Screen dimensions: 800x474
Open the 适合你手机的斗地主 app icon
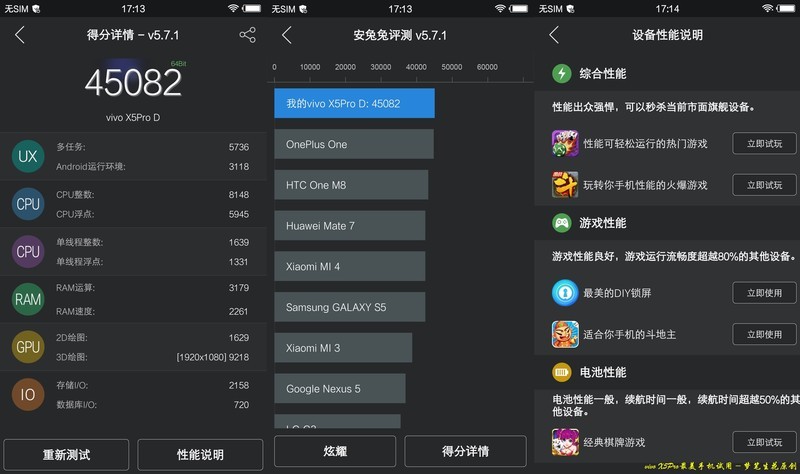click(x=565, y=334)
